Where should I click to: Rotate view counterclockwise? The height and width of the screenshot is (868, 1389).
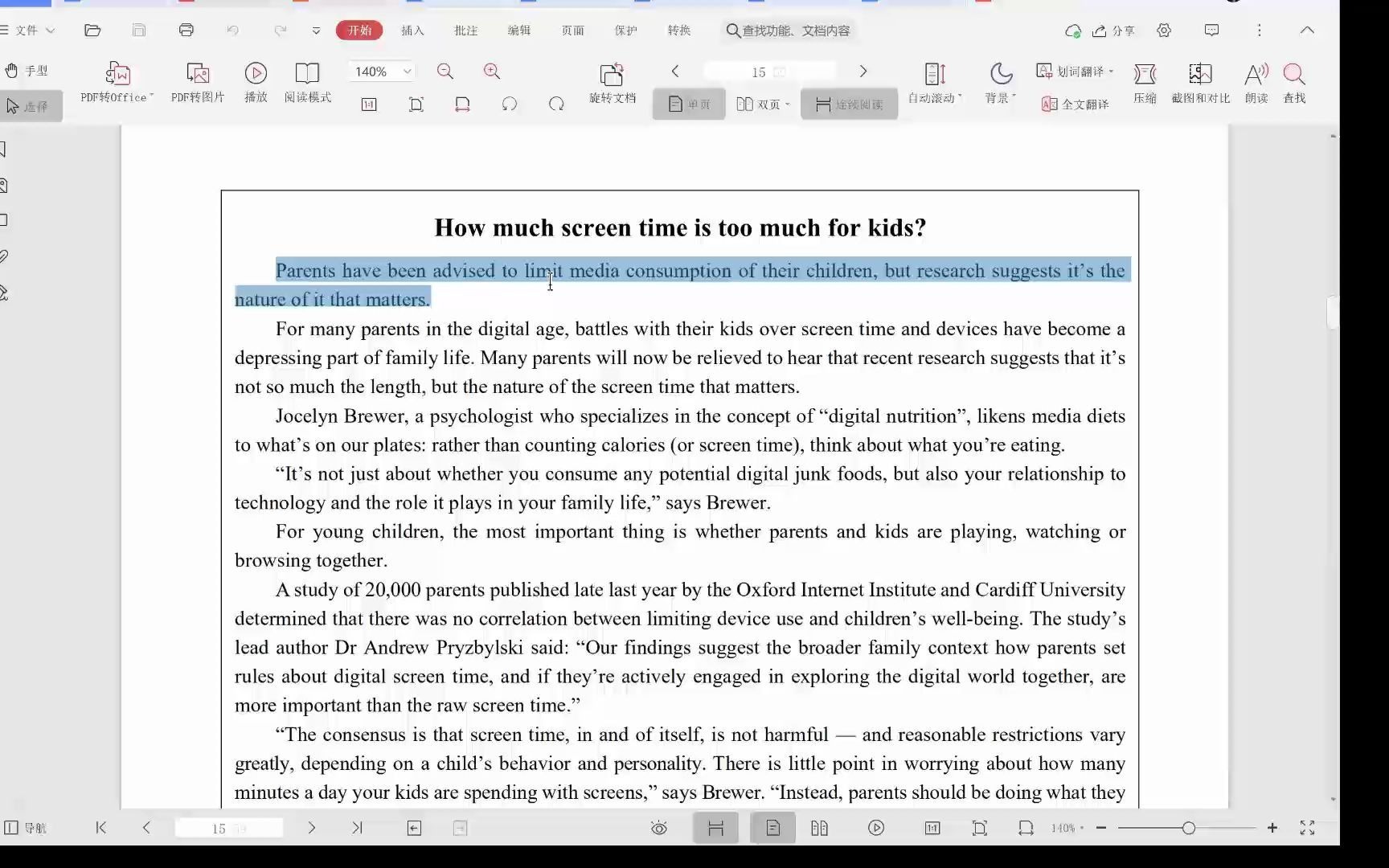click(509, 104)
